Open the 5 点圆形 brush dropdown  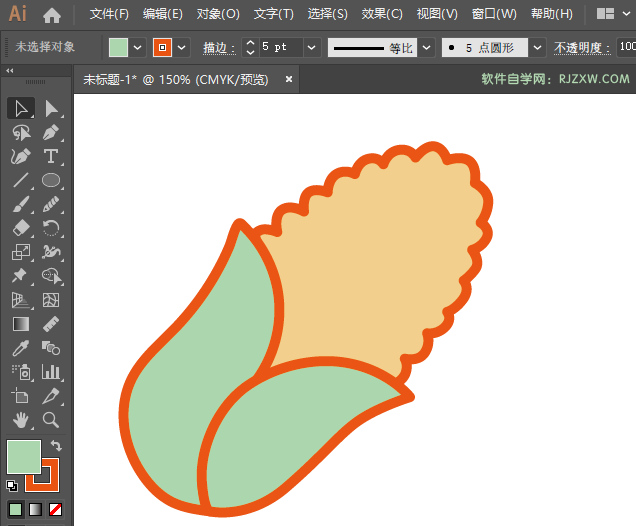[x=537, y=47]
